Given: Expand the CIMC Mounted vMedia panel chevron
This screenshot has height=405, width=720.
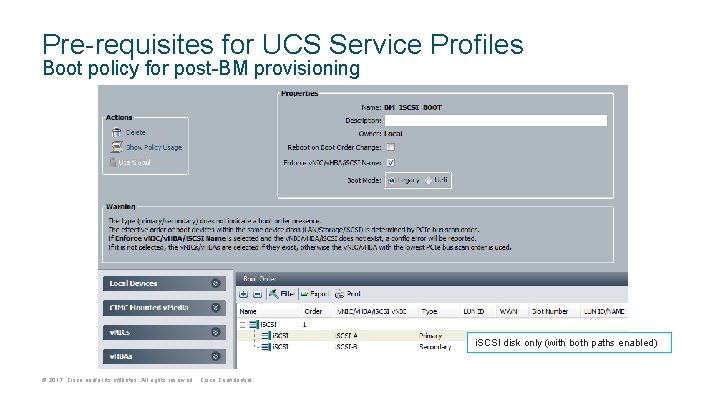Looking at the screenshot, I should click(215, 307).
